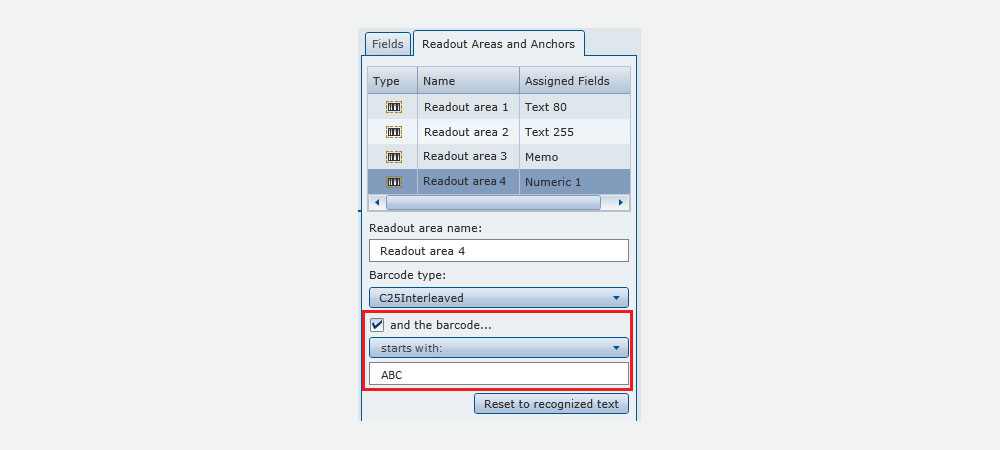Click right arrow of horizontal scrollbar
This screenshot has width=1000, height=450.
[621, 203]
